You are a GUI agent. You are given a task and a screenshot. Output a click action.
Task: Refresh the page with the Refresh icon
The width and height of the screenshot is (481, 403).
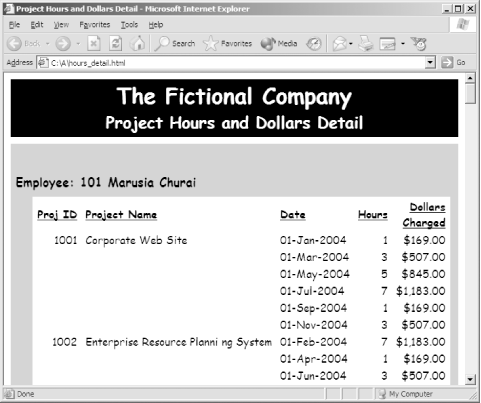point(116,44)
